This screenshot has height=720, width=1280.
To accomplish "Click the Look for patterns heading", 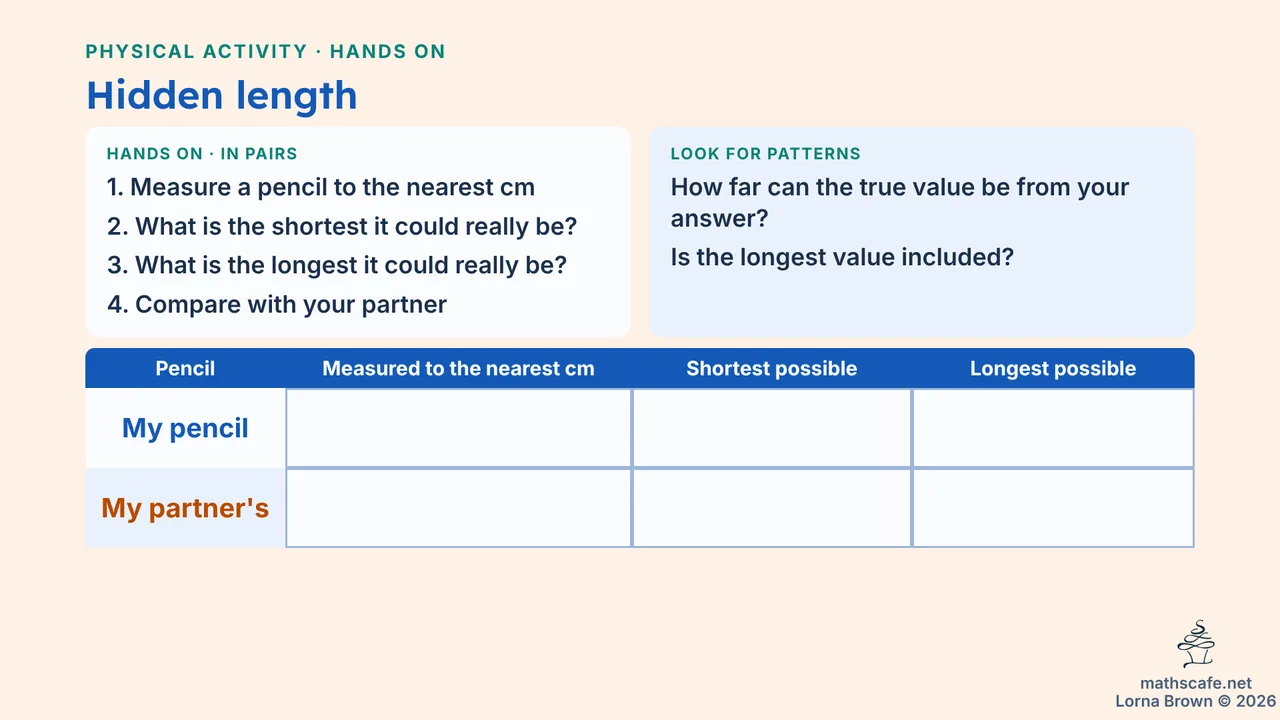I will 765,154.
